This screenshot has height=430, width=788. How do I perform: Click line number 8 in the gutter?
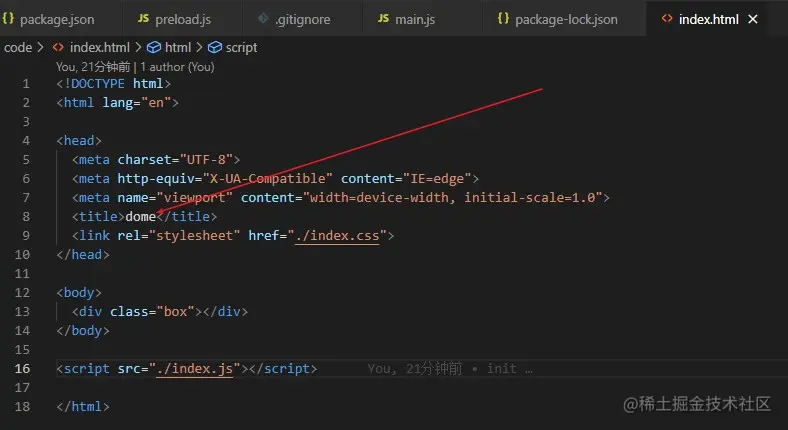click(x=26, y=217)
